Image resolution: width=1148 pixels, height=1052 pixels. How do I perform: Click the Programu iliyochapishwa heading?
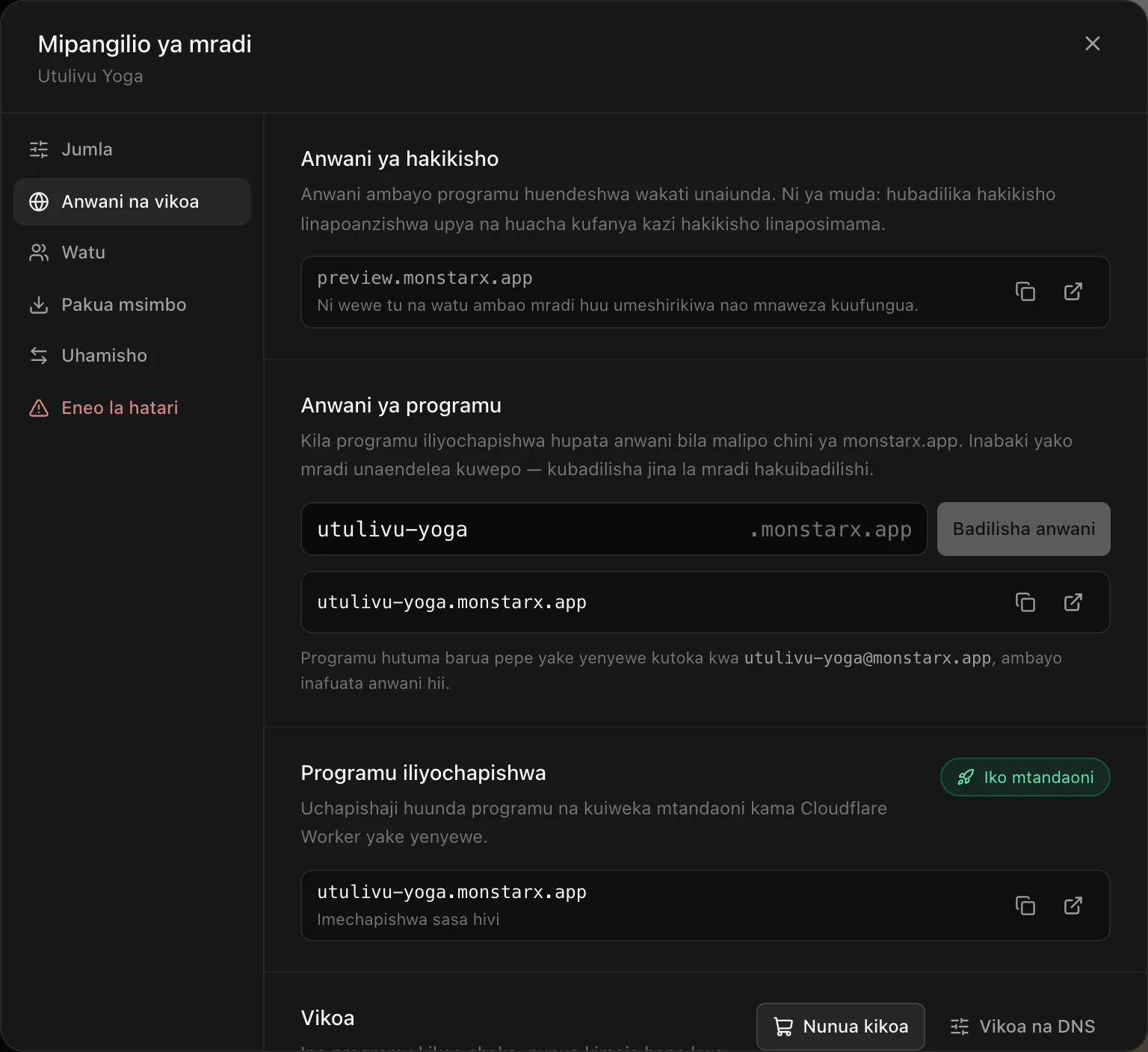click(423, 773)
